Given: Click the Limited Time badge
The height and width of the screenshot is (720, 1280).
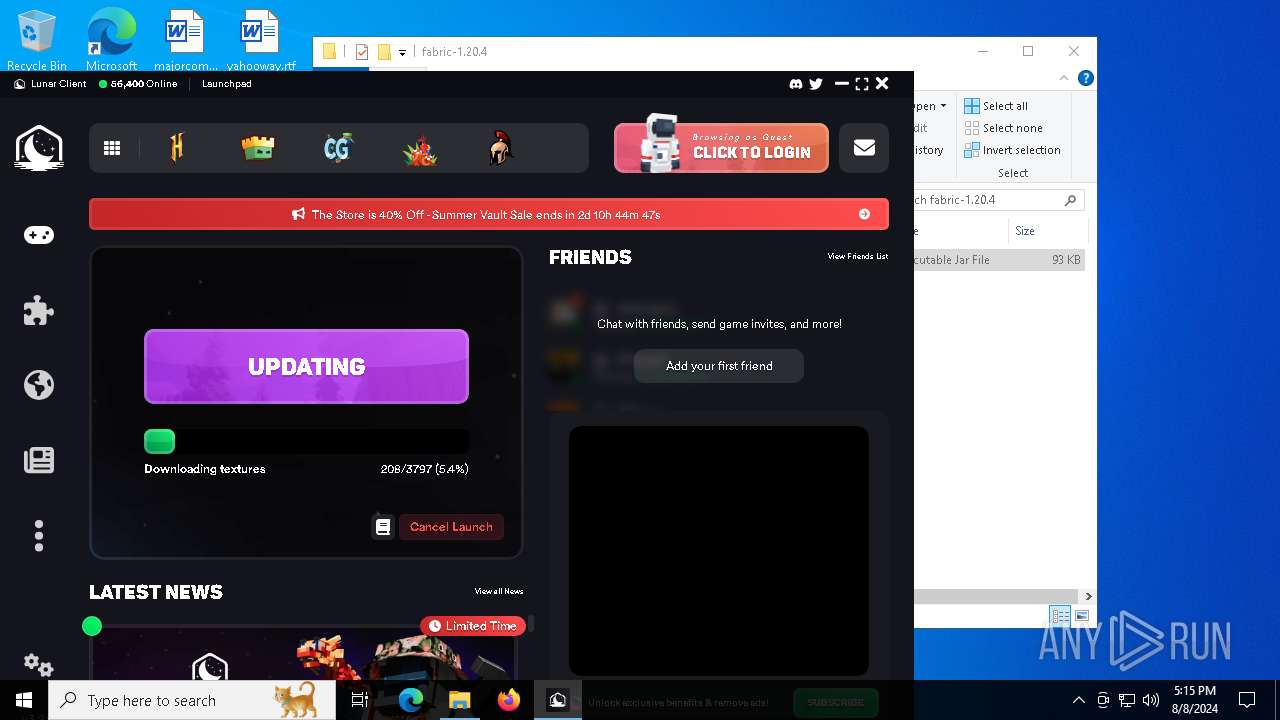Looking at the screenshot, I should coord(472,626).
